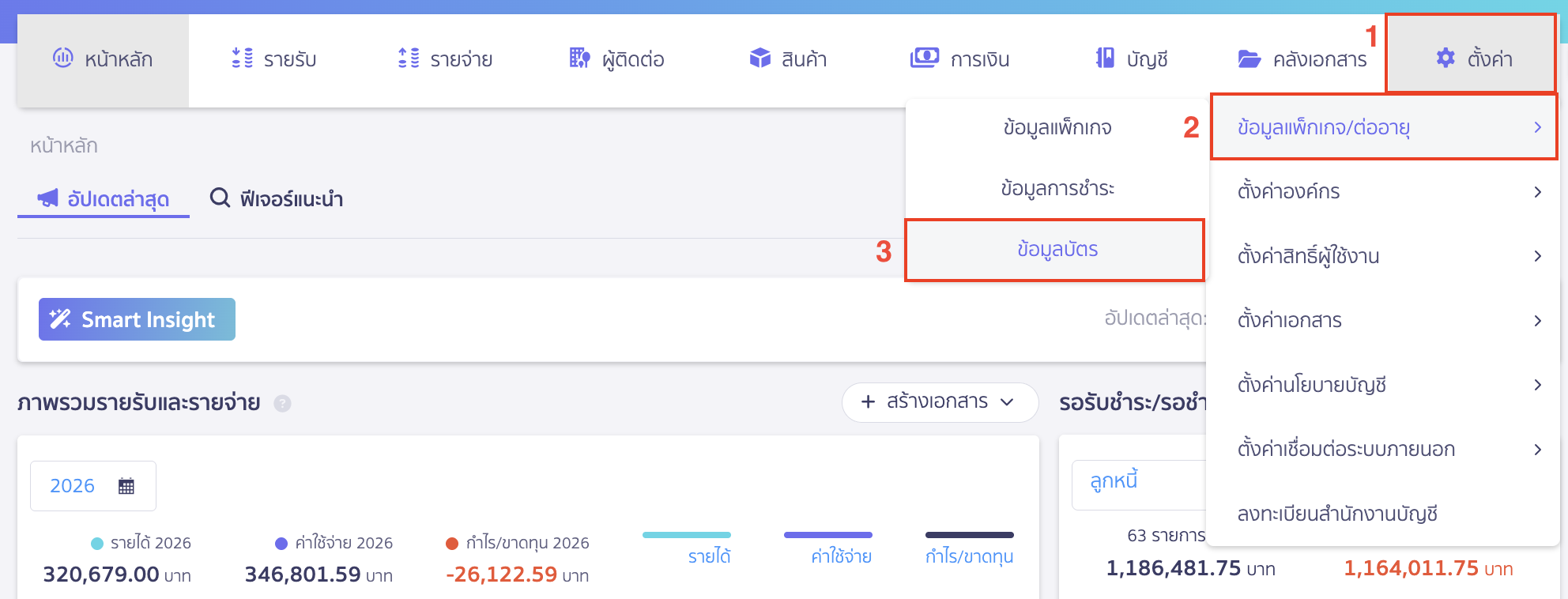This screenshot has height=599, width=1568.
Task: Choose ข้อมูลการชำระ submenu item
Action: pyautogui.click(x=1056, y=188)
